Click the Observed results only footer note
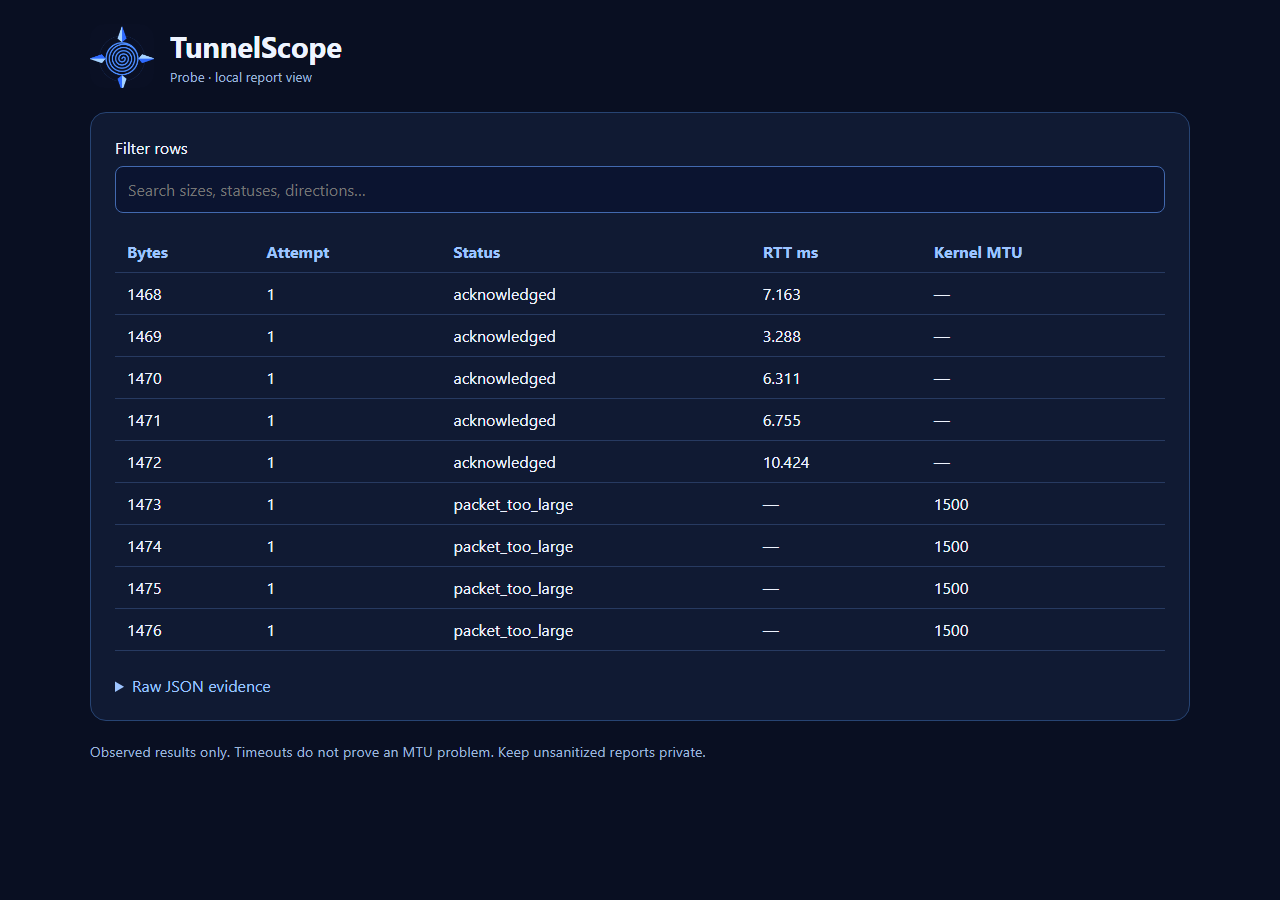Image resolution: width=1280 pixels, height=900 pixels. tap(398, 752)
